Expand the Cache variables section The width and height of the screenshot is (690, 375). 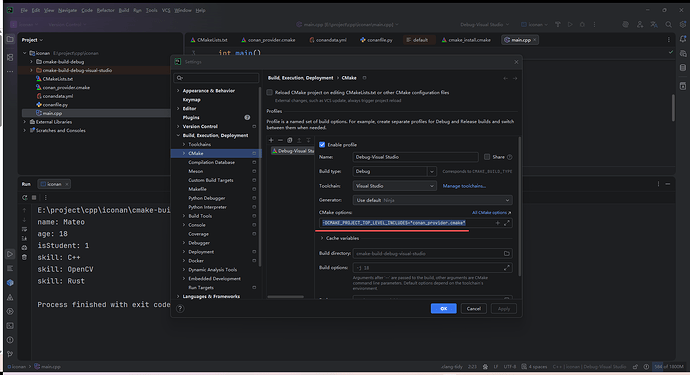point(322,239)
